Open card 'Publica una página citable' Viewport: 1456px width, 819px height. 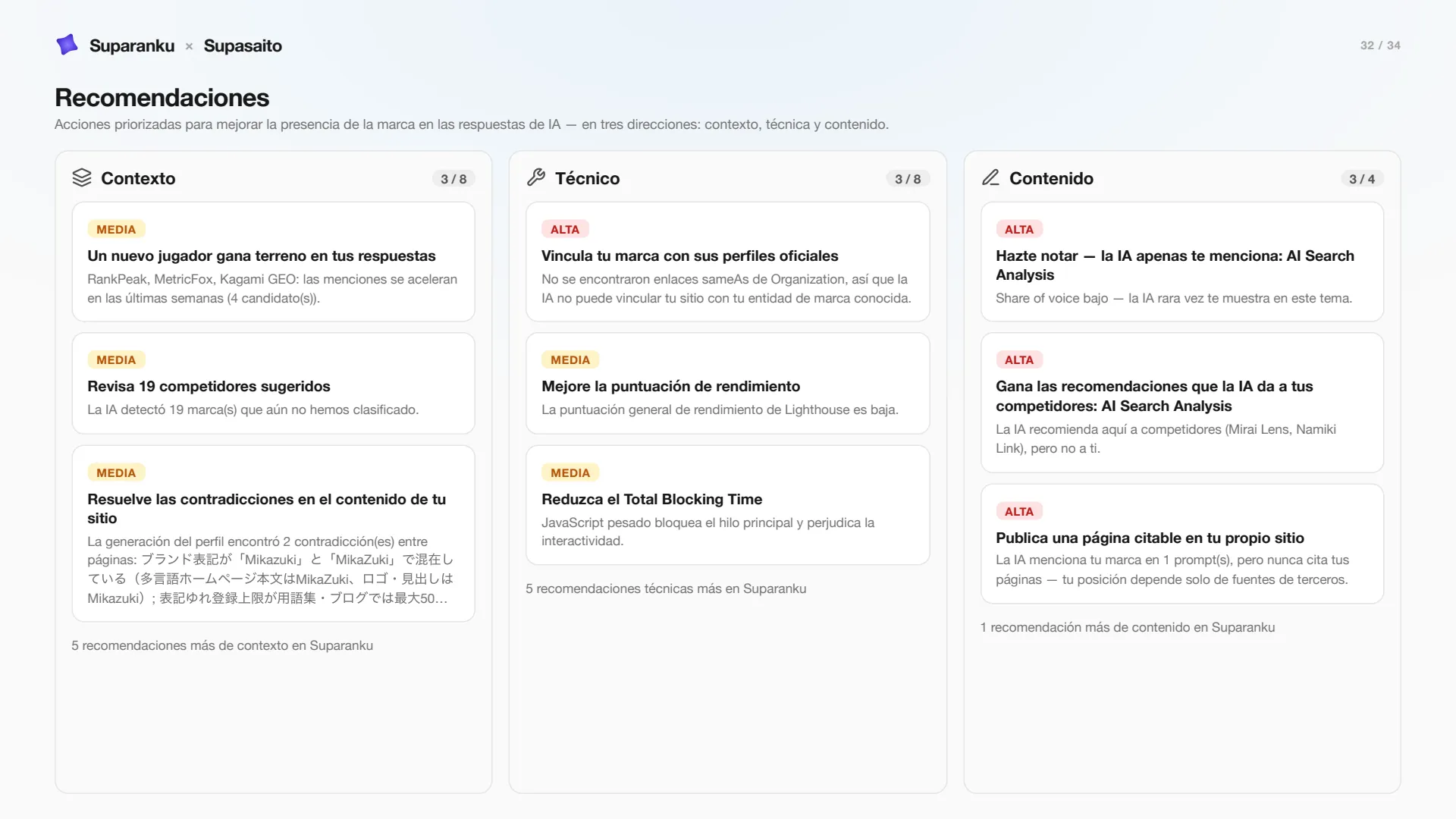click(x=1182, y=544)
